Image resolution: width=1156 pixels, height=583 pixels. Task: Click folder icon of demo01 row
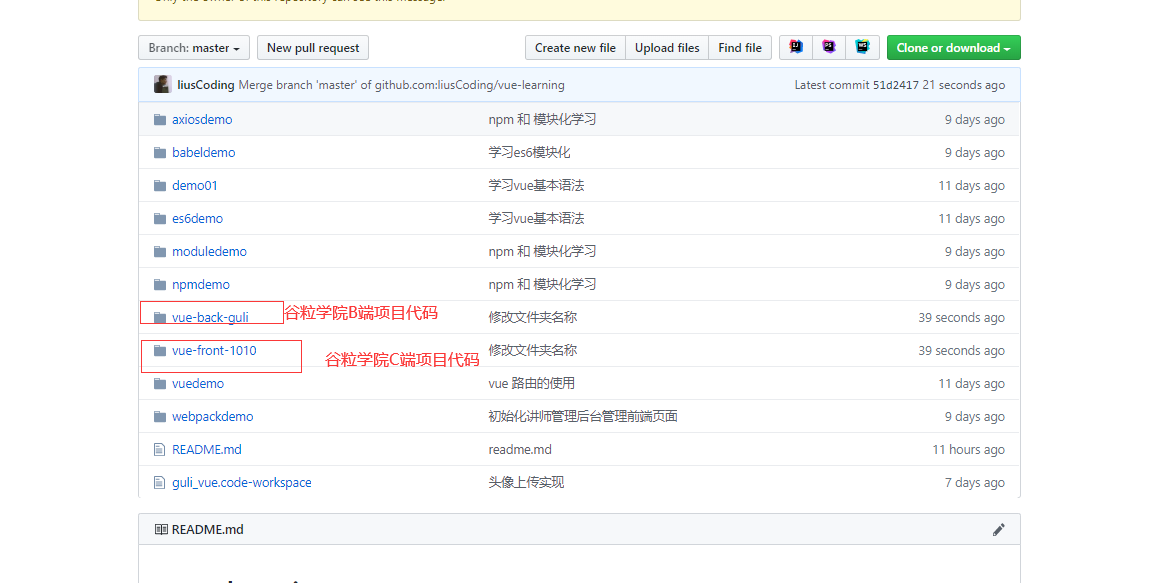click(159, 186)
